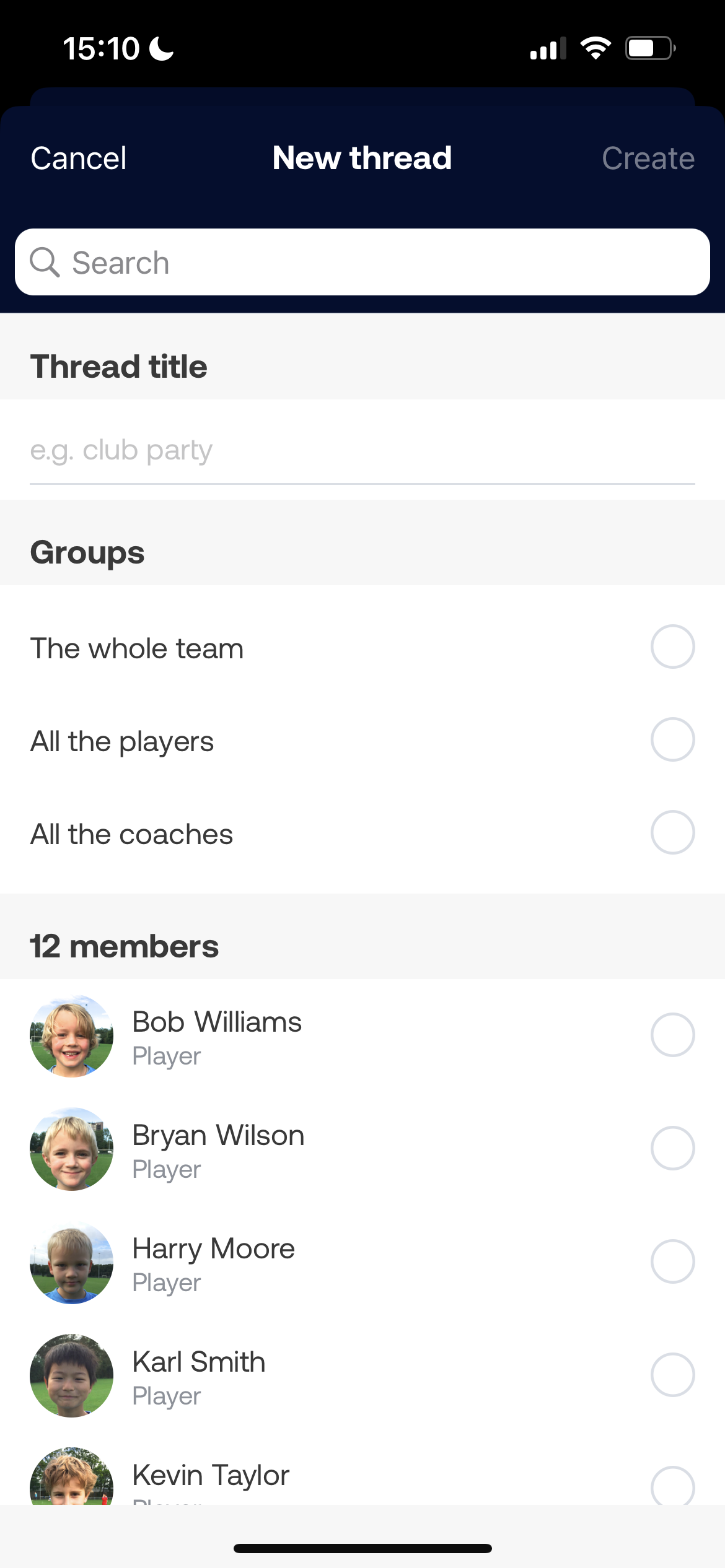Cancel the new thread
Viewport: 725px width, 1568px height.
tap(79, 159)
